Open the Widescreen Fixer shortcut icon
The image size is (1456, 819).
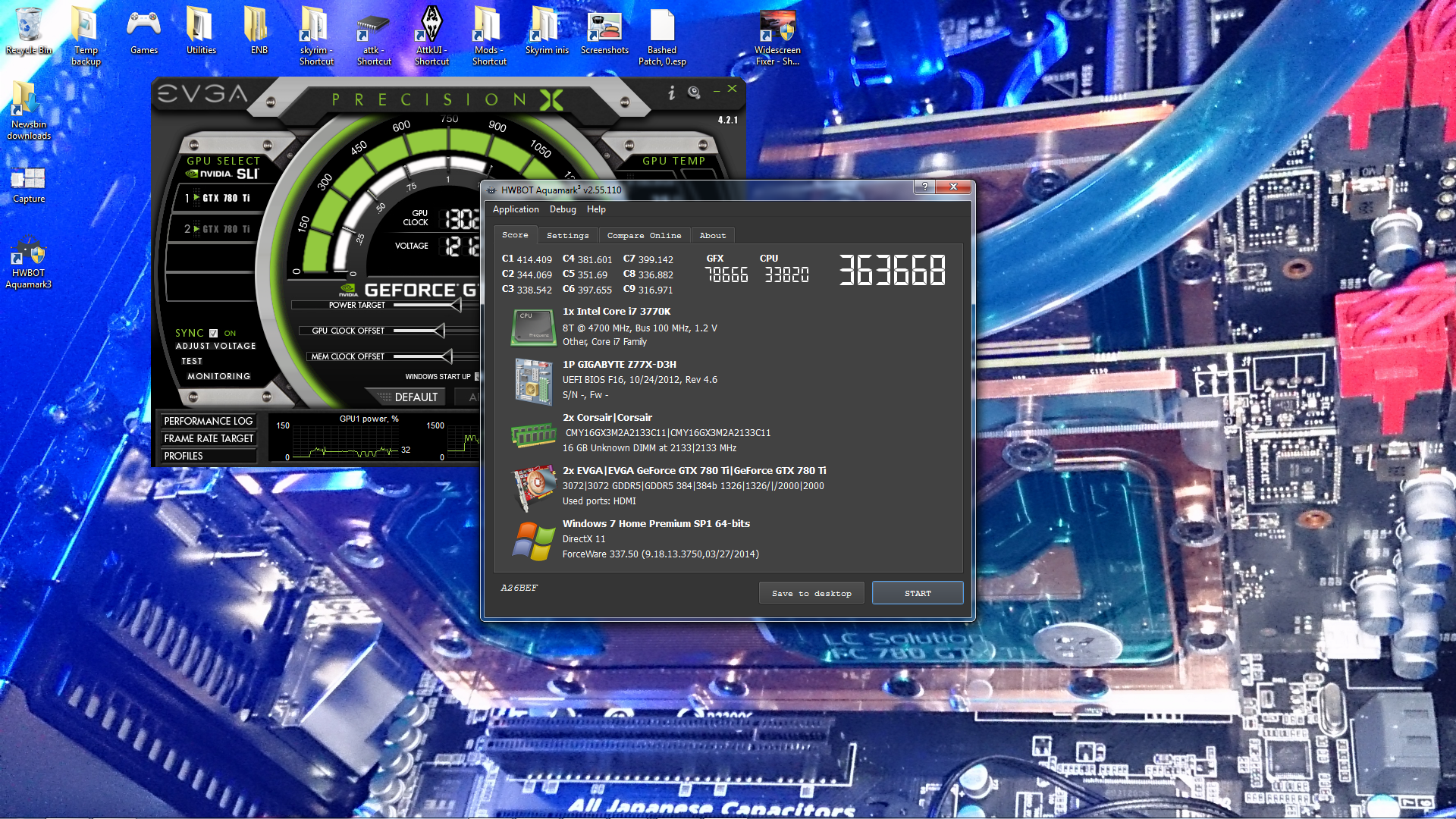pos(777,36)
